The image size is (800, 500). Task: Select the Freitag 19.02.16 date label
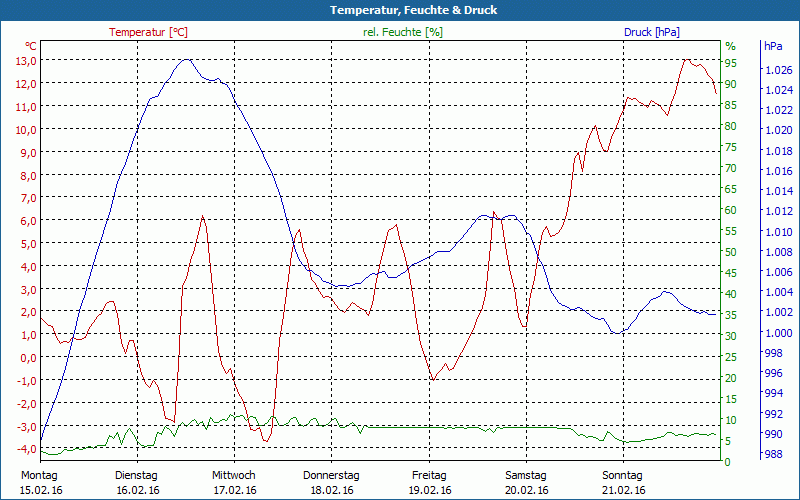click(x=429, y=482)
